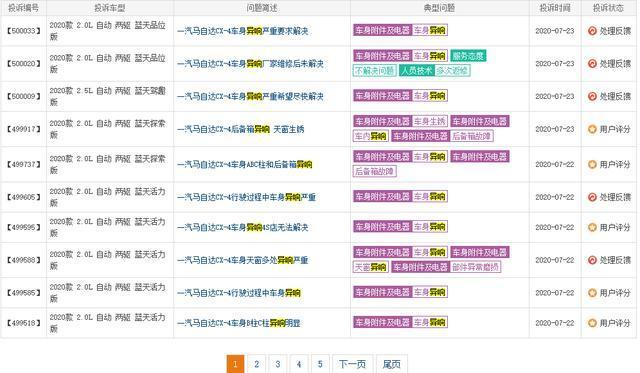This screenshot has height=373, width=640.
Task: Go to page 2
Action: click(256, 364)
